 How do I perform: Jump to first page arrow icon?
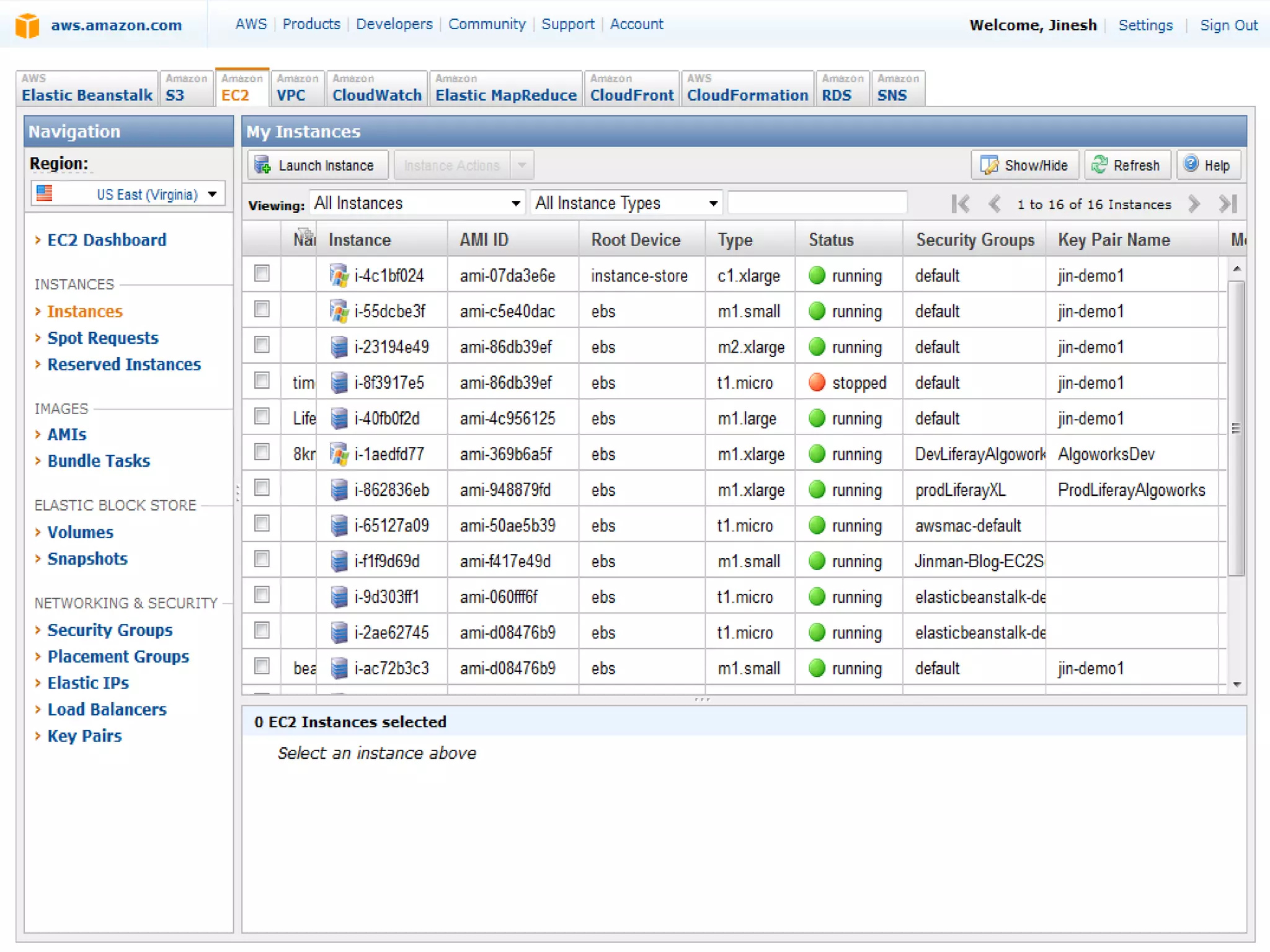(961, 204)
